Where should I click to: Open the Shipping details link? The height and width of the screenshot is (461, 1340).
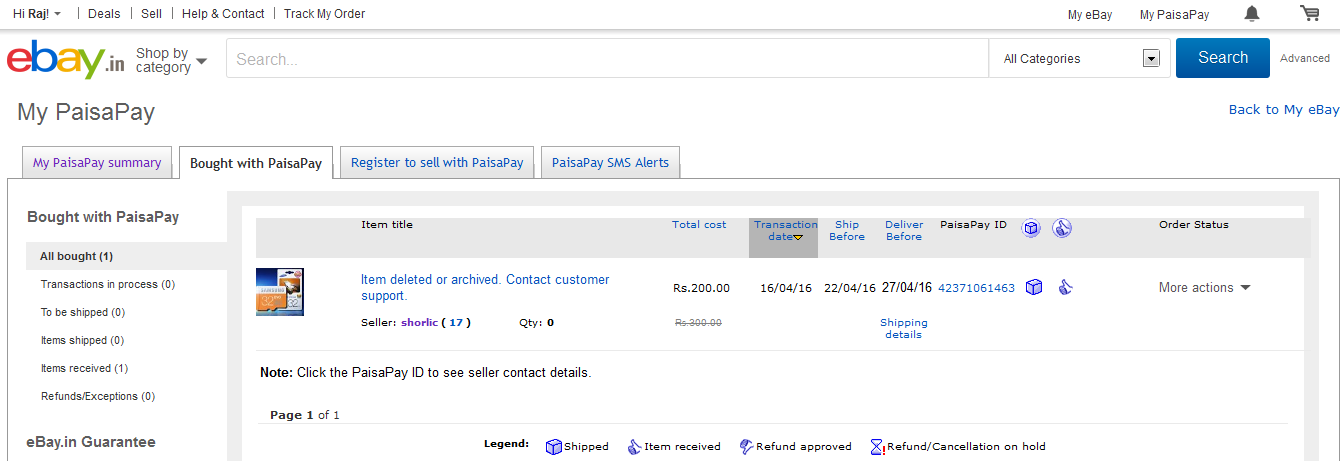coord(904,329)
